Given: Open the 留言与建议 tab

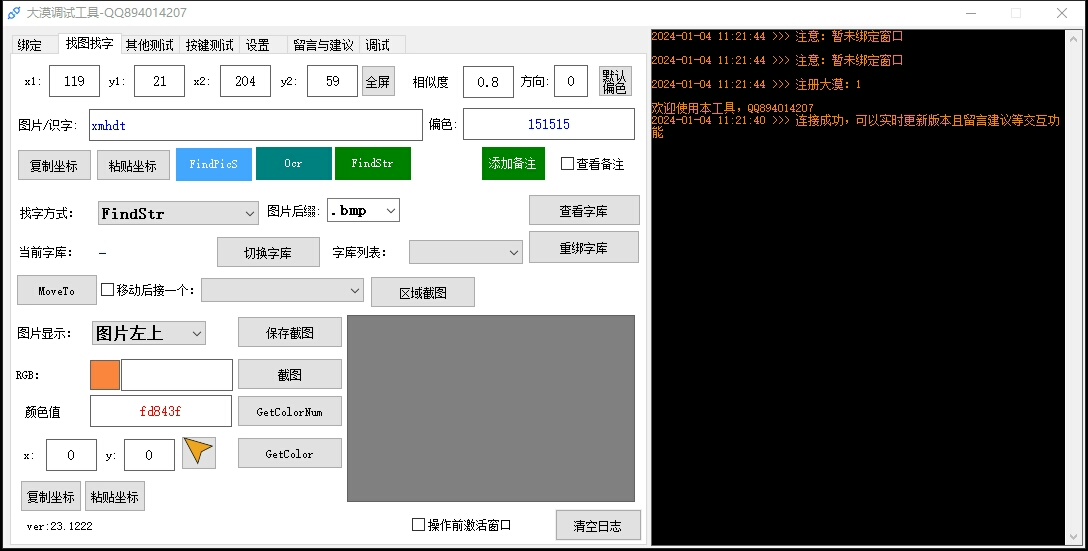Looking at the screenshot, I should [x=323, y=45].
